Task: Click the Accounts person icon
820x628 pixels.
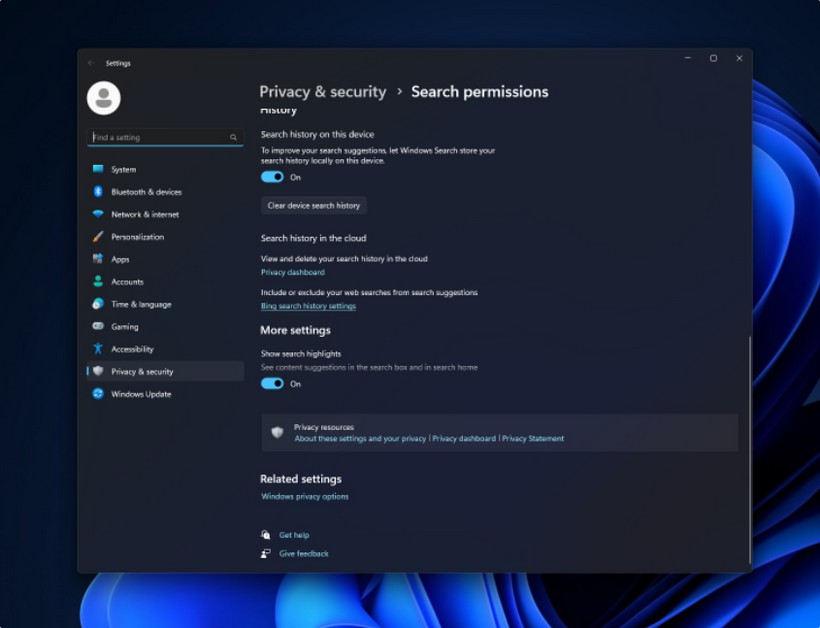Action: click(98, 282)
